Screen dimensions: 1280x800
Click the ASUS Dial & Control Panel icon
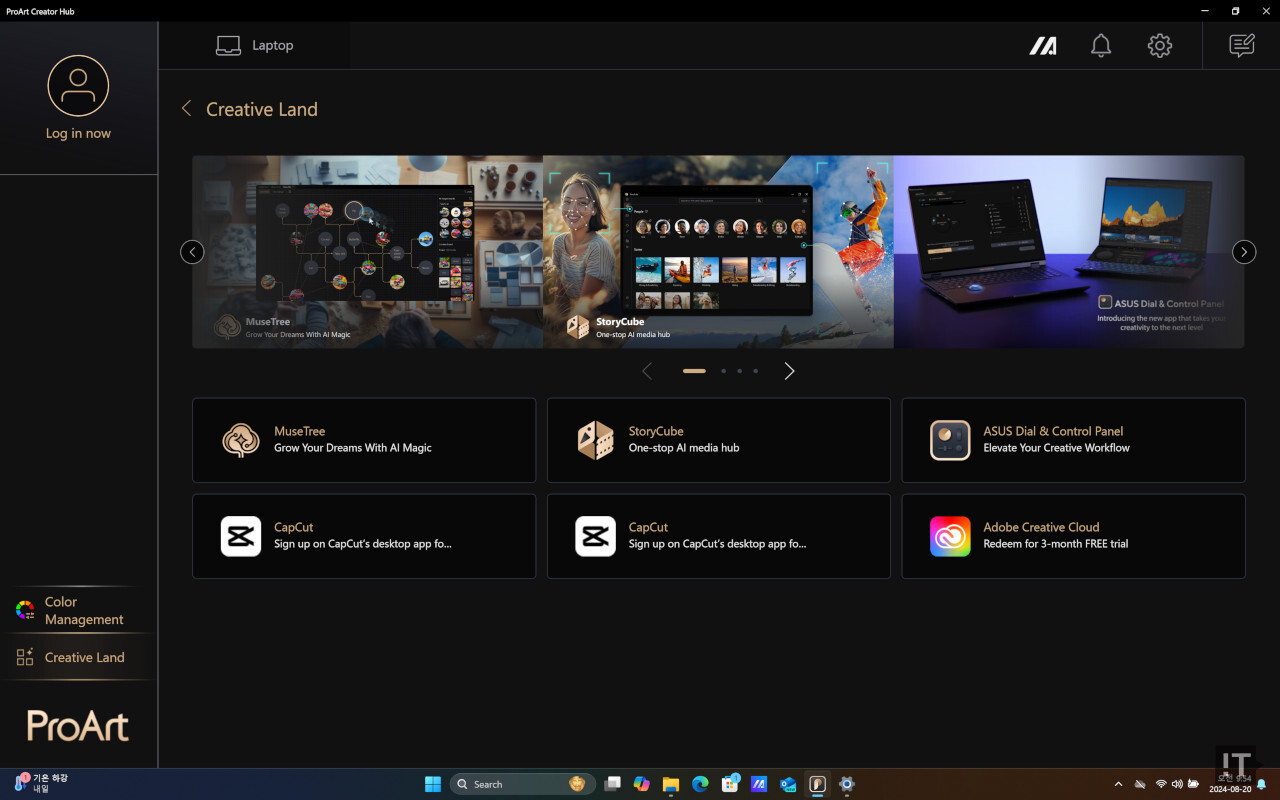click(950, 440)
